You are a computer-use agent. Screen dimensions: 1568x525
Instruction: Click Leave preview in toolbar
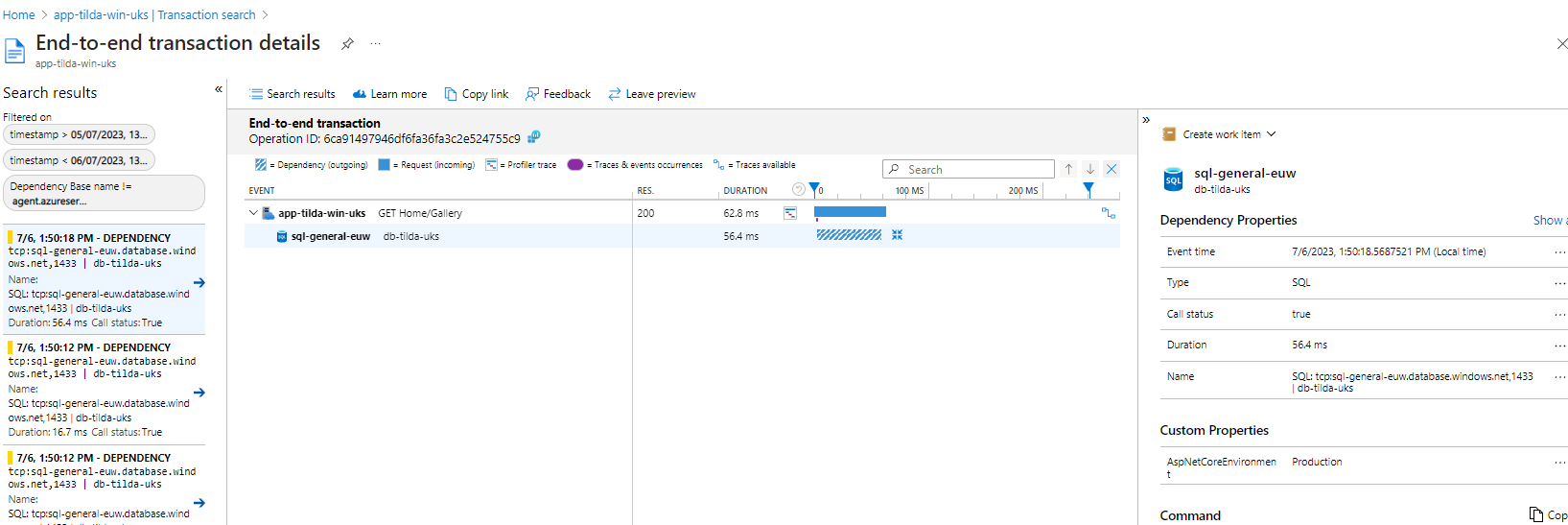click(652, 94)
